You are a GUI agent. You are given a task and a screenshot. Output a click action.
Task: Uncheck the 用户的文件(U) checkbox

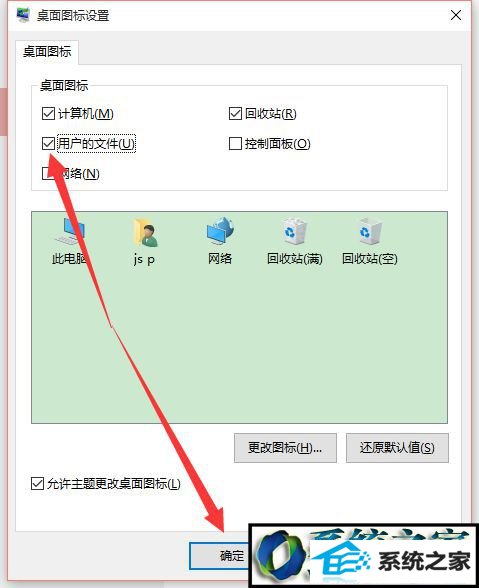click(48, 143)
